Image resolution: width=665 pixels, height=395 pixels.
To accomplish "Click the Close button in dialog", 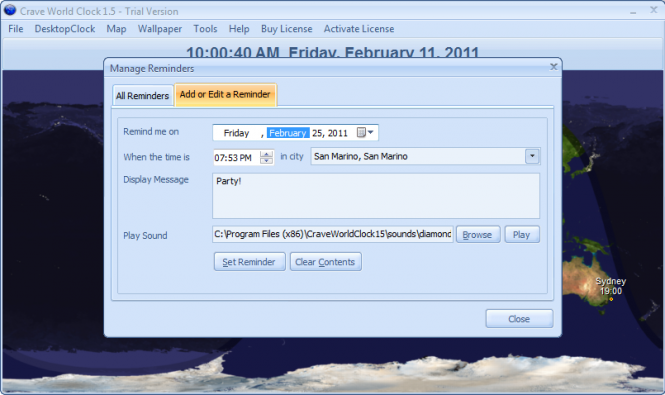I will [519, 319].
